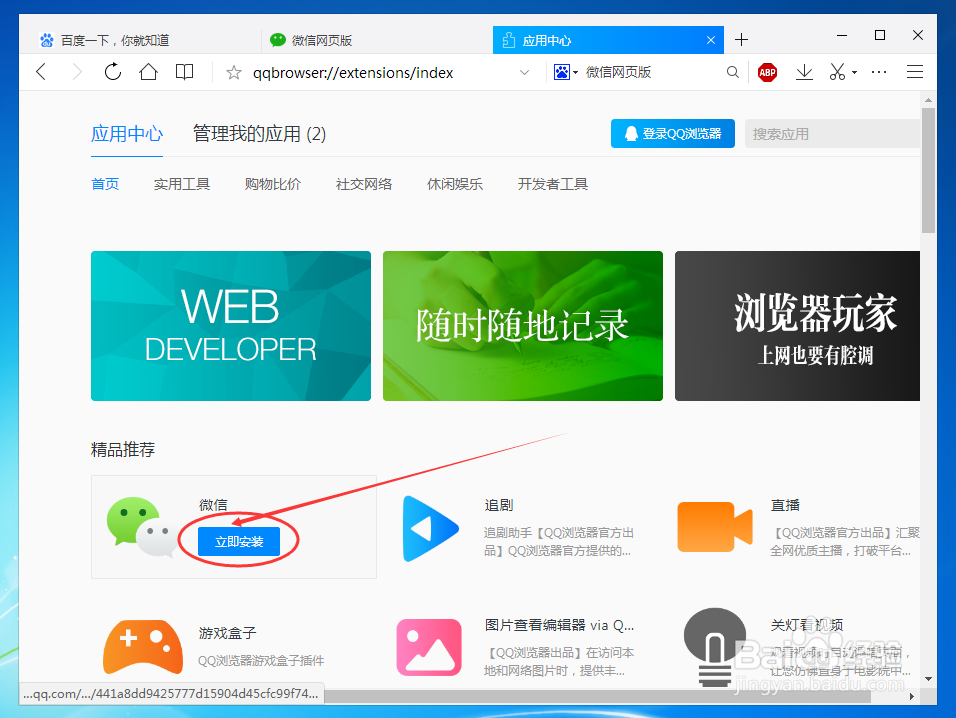Click the forward navigation arrow
This screenshot has height=718, width=956.
77,72
